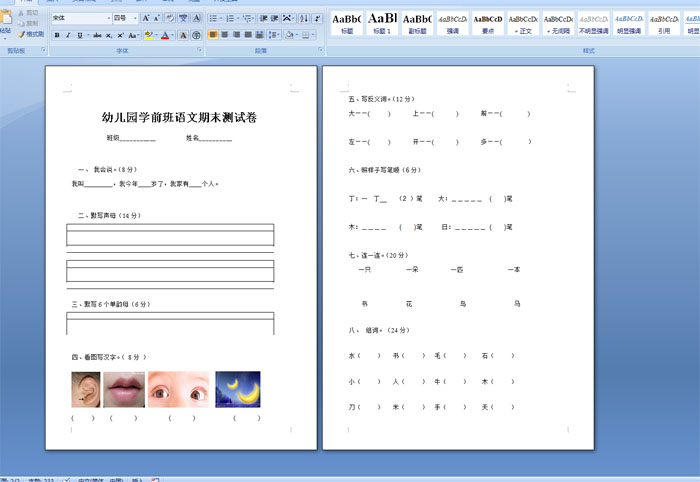700x482 pixels.
Task: Click the lips image on page one
Action: 124,390
